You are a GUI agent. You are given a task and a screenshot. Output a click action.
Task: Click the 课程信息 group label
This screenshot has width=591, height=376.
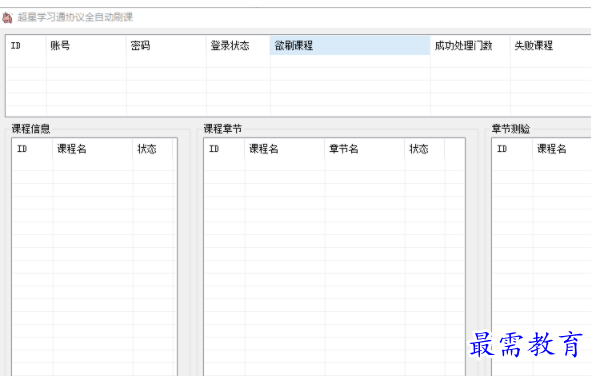click(x=31, y=129)
